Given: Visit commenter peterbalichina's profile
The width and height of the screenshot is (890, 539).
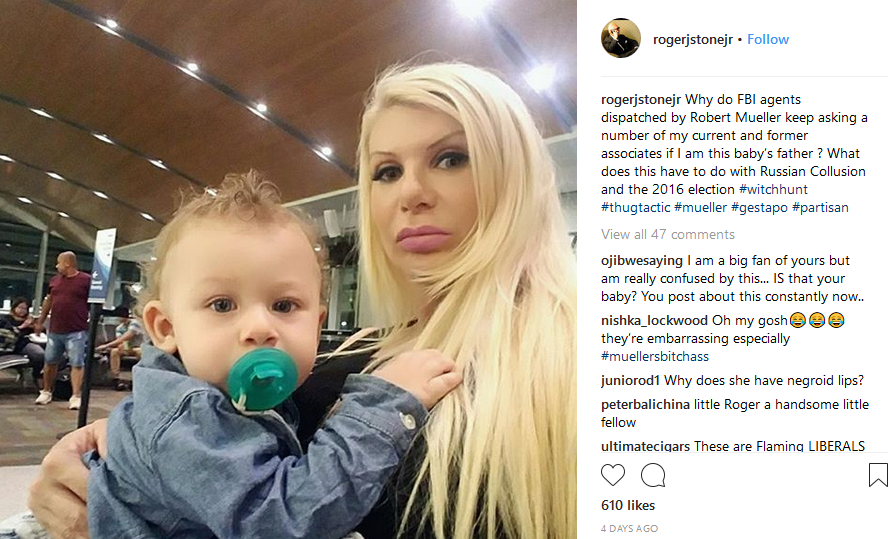Looking at the screenshot, I should click(645, 405).
